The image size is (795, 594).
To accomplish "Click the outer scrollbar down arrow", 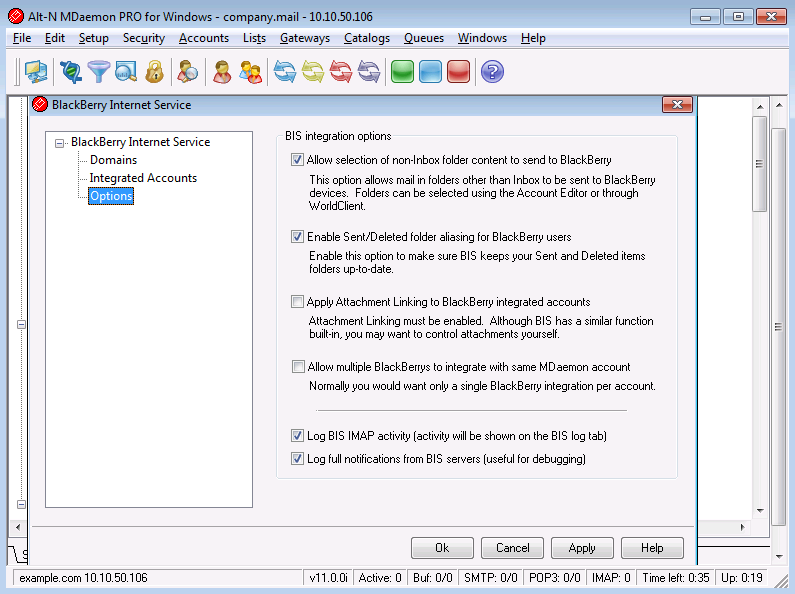I will pos(779,556).
